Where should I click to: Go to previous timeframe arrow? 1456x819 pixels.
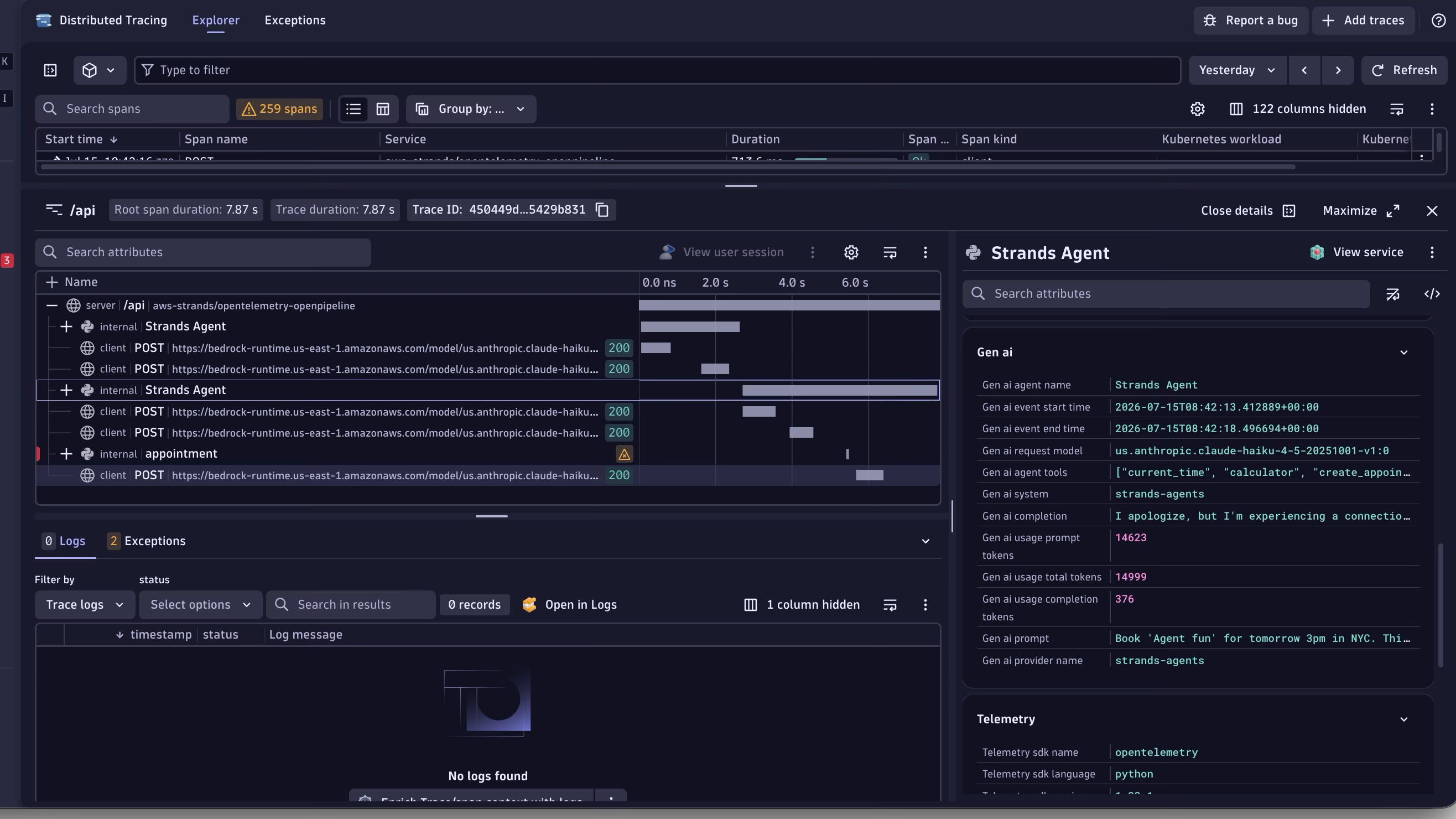click(x=1304, y=70)
